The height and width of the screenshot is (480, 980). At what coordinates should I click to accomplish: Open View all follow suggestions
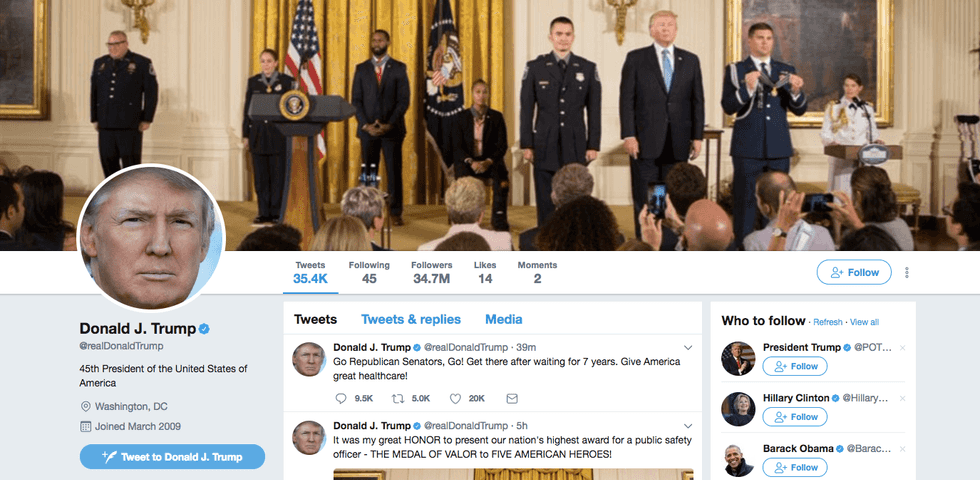[x=864, y=322]
